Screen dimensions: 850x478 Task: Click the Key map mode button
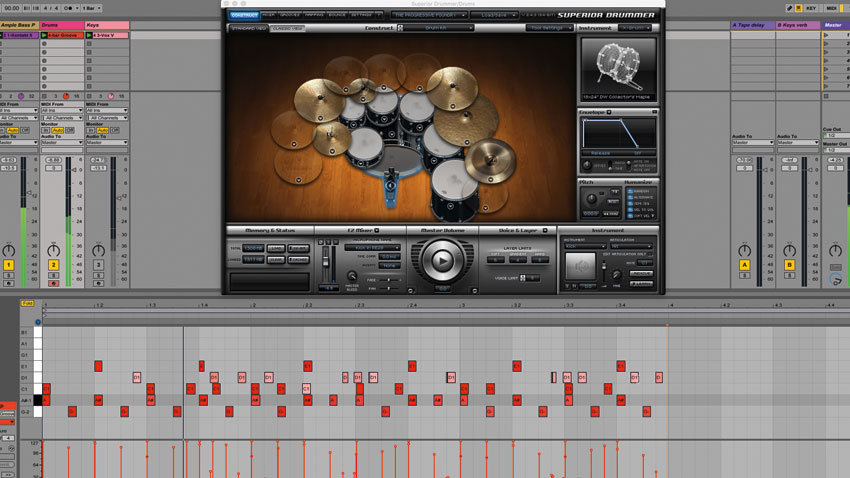pos(811,8)
